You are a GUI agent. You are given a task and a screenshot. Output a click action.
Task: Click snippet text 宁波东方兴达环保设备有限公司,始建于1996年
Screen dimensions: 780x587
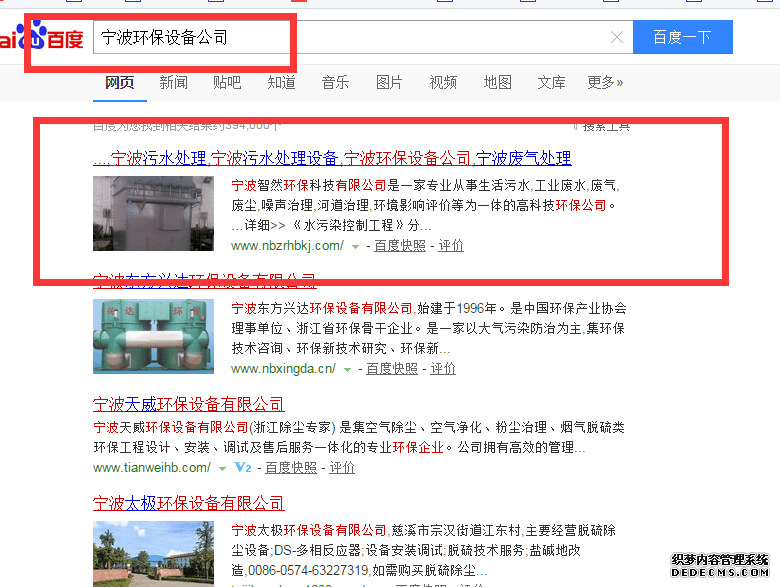[364, 308]
